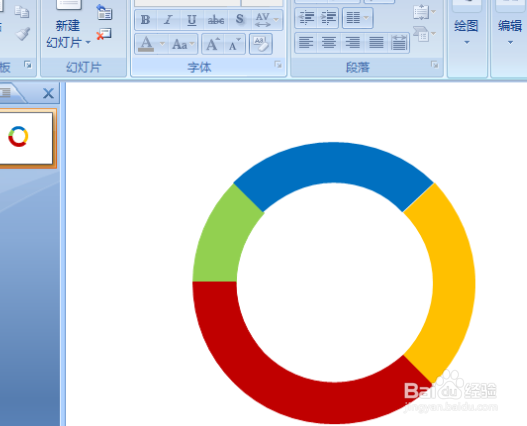Open Convert to SmartArt dropdown
The image size is (527, 426).
coord(424,34)
